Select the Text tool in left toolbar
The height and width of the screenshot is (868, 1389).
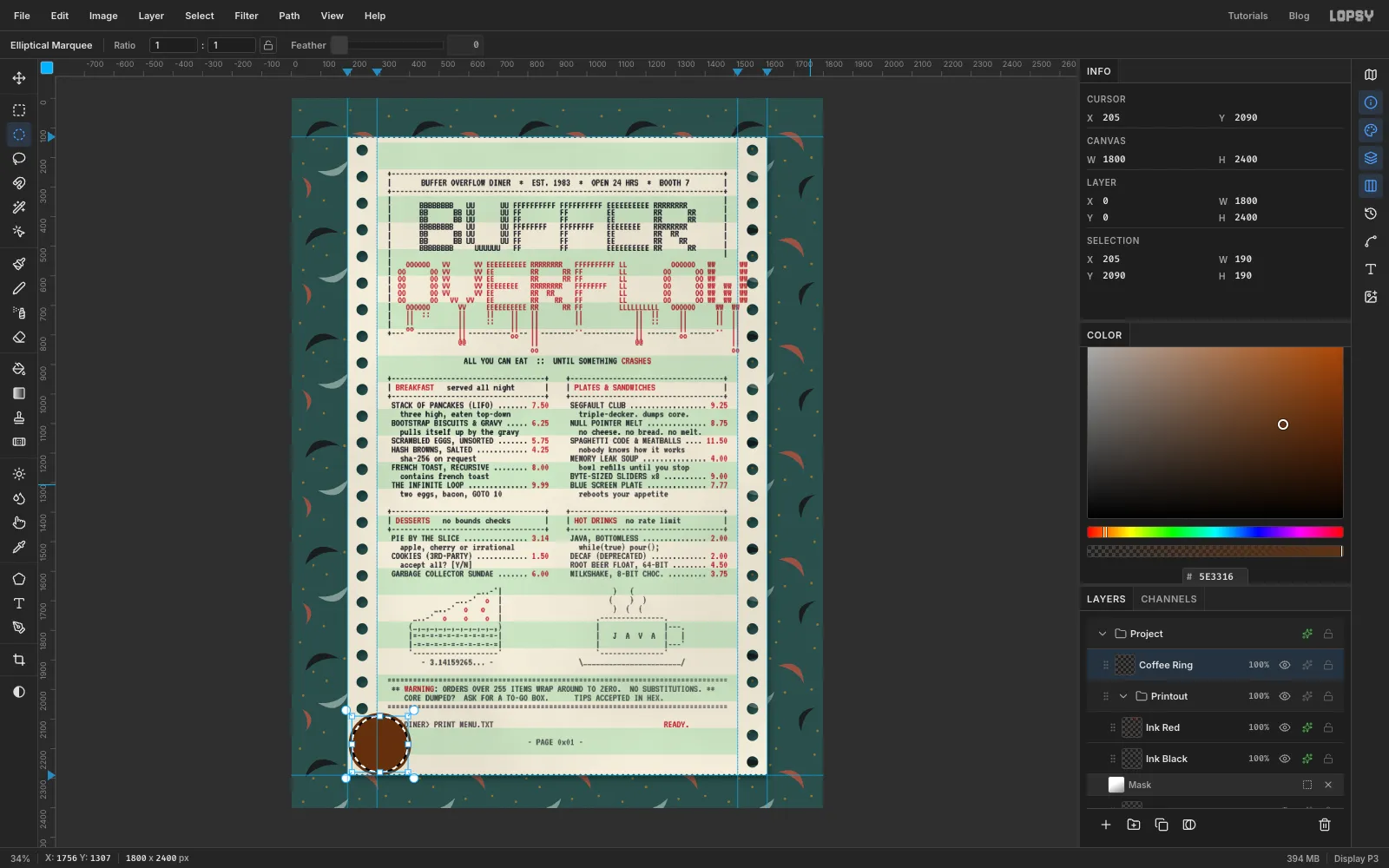(x=19, y=603)
